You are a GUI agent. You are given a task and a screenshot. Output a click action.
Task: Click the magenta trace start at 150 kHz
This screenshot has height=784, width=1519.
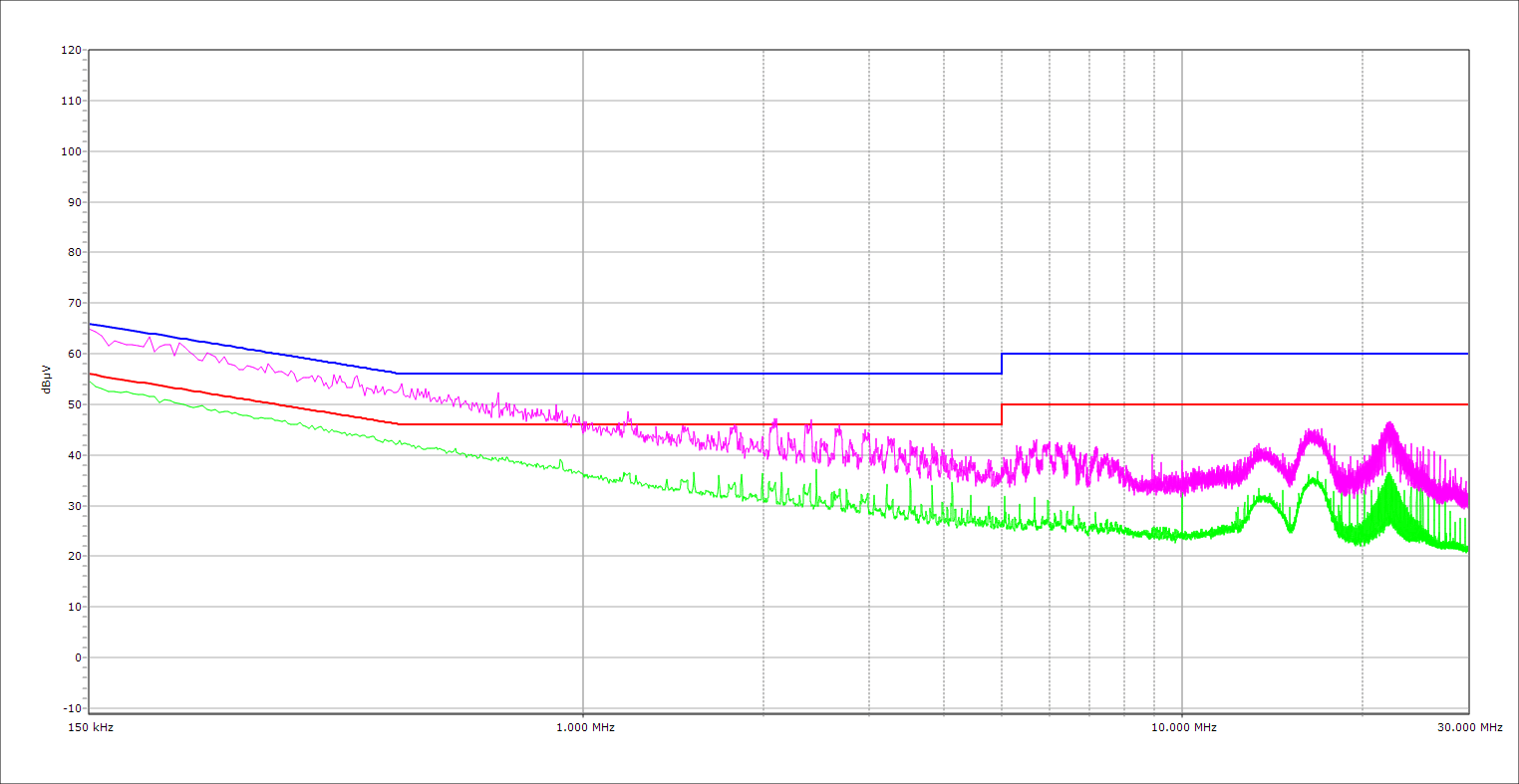[91, 328]
